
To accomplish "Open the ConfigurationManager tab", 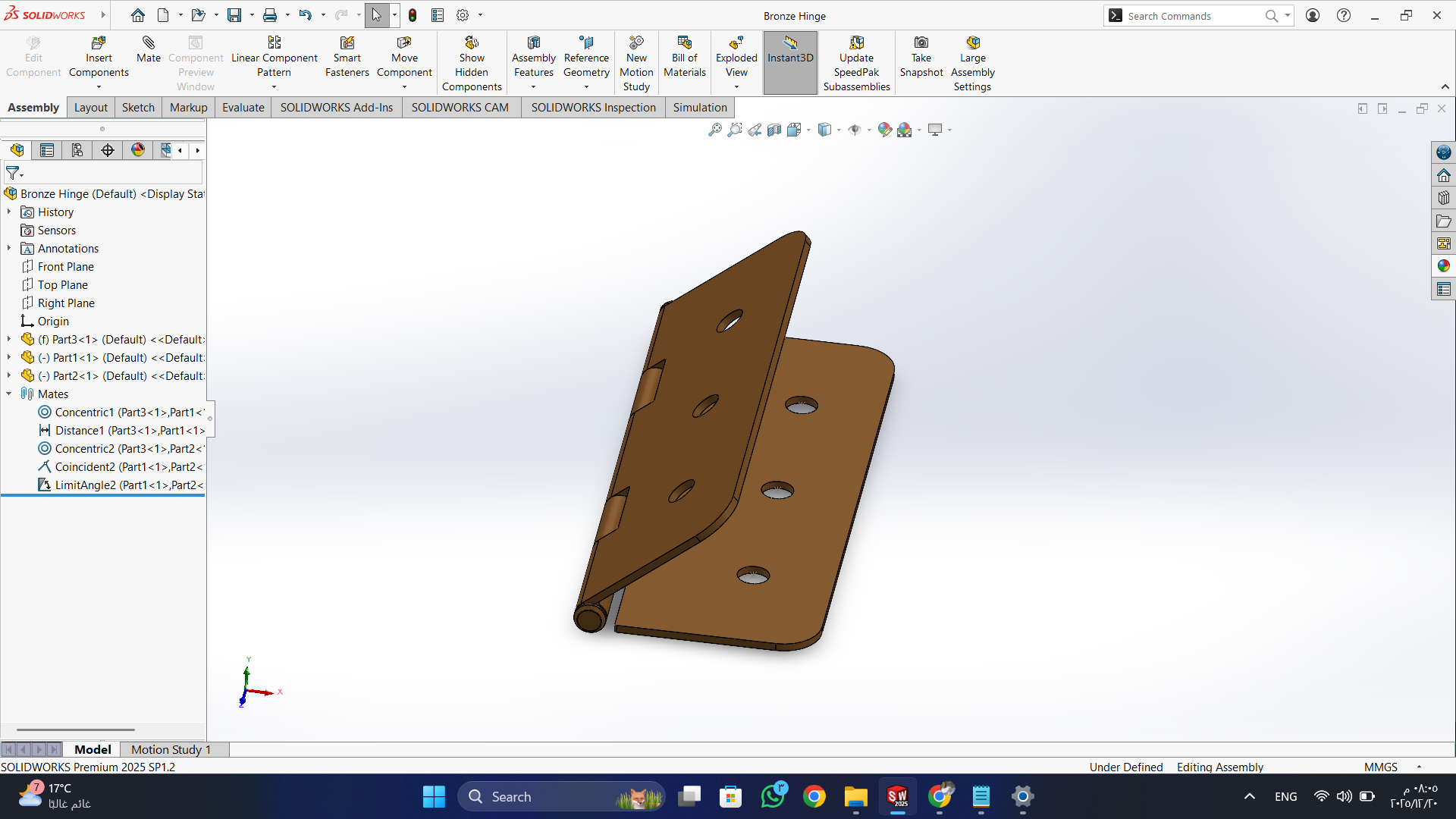I will click(x=77, y=150).
